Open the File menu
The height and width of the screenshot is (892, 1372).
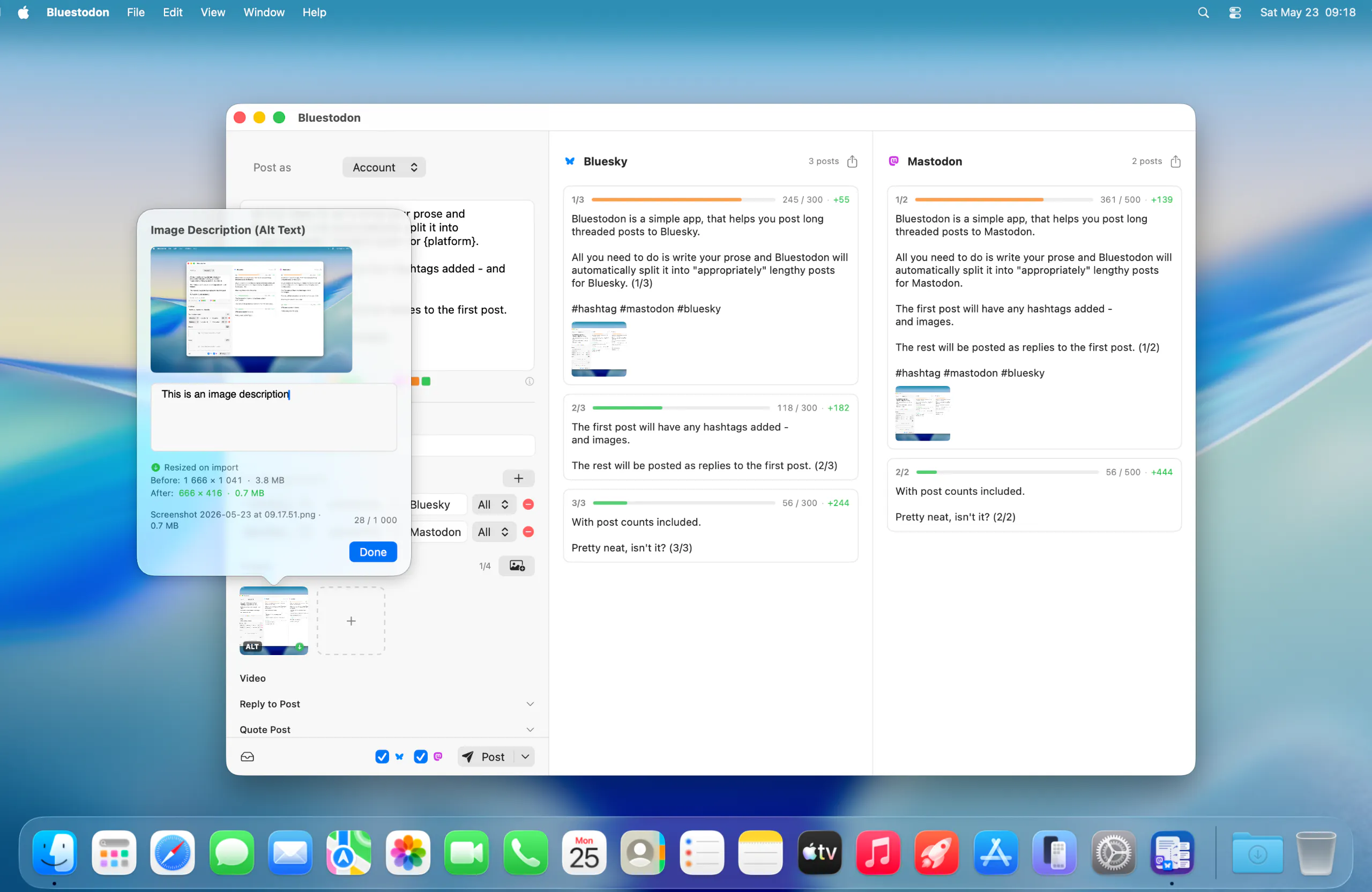[x=136, y=12]
